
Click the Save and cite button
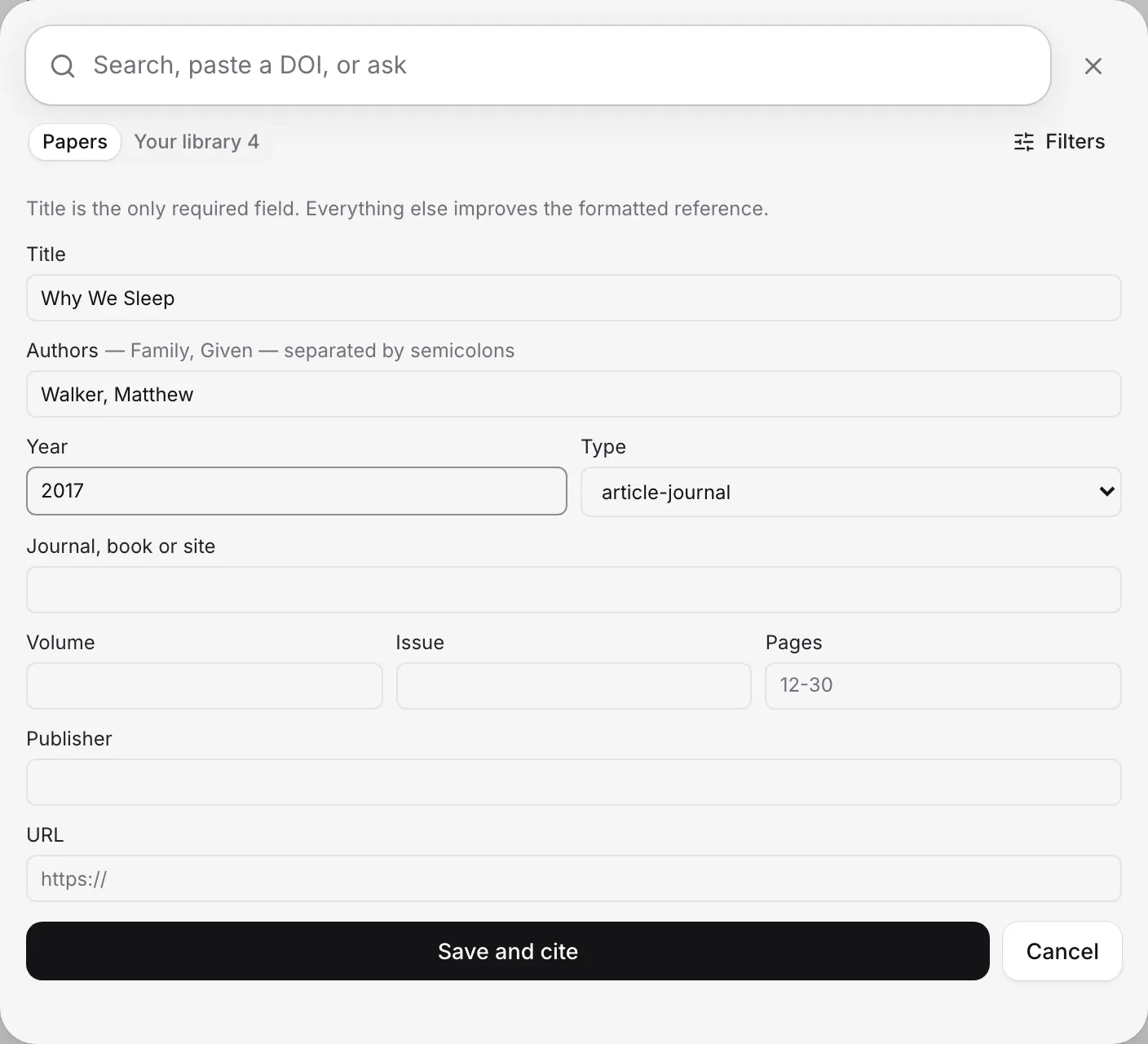pyautogui.click(x=508, y=951)
